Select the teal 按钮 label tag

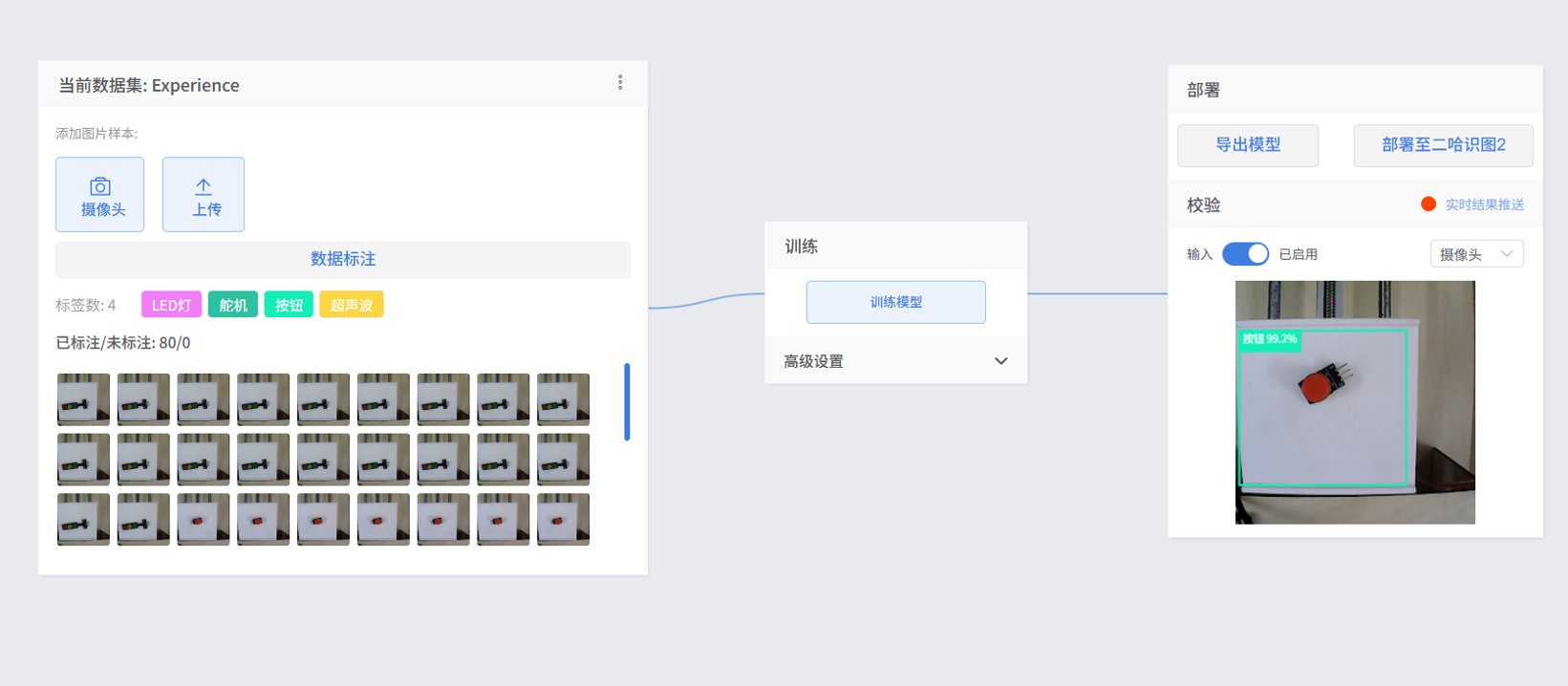[x=289, y=305]
